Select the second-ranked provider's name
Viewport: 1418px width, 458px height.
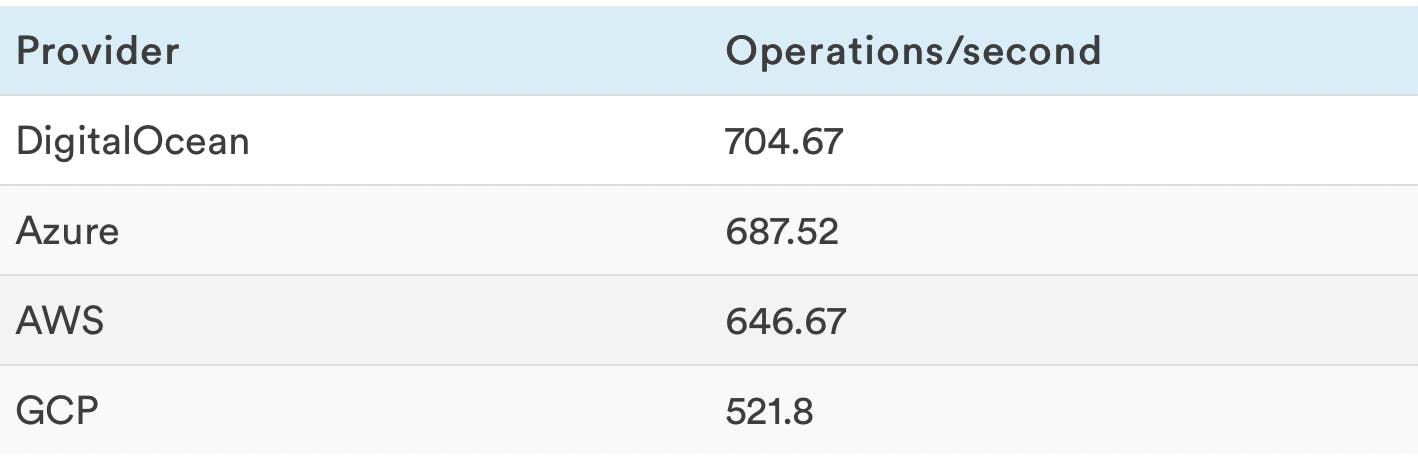tap(67, 231)
